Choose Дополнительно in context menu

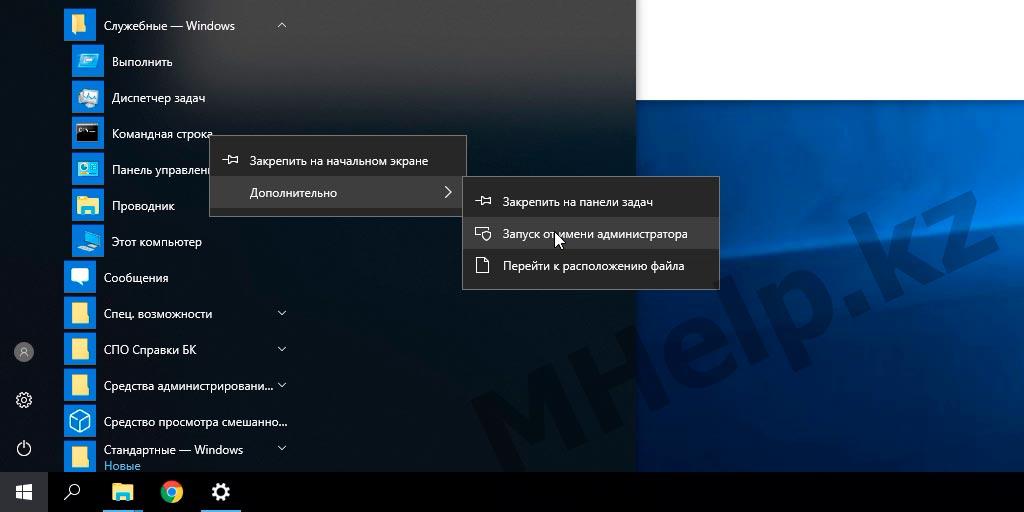pos(338,193)
